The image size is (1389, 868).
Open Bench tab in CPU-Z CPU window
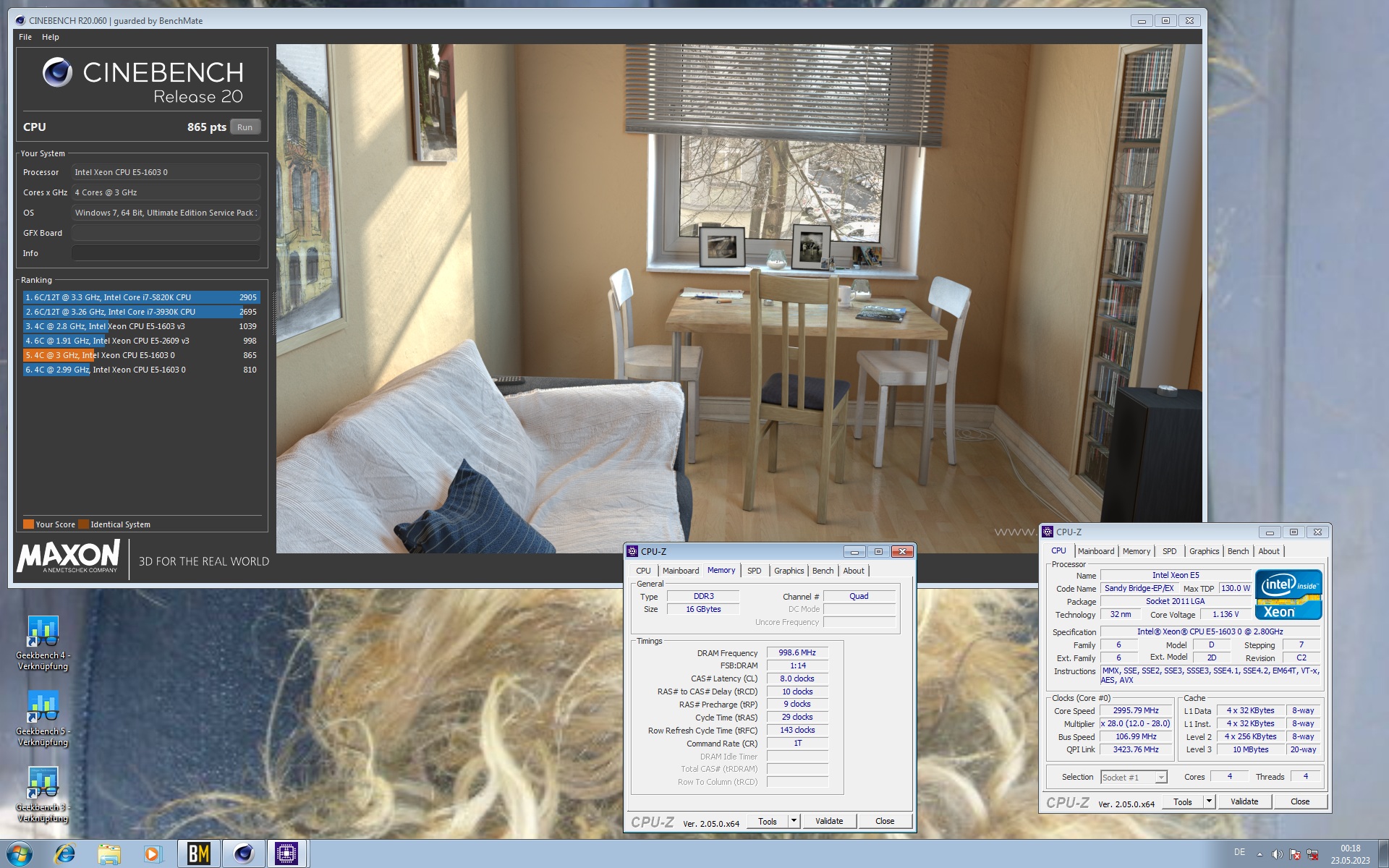pyautogui.click(x=1238, y=551)
